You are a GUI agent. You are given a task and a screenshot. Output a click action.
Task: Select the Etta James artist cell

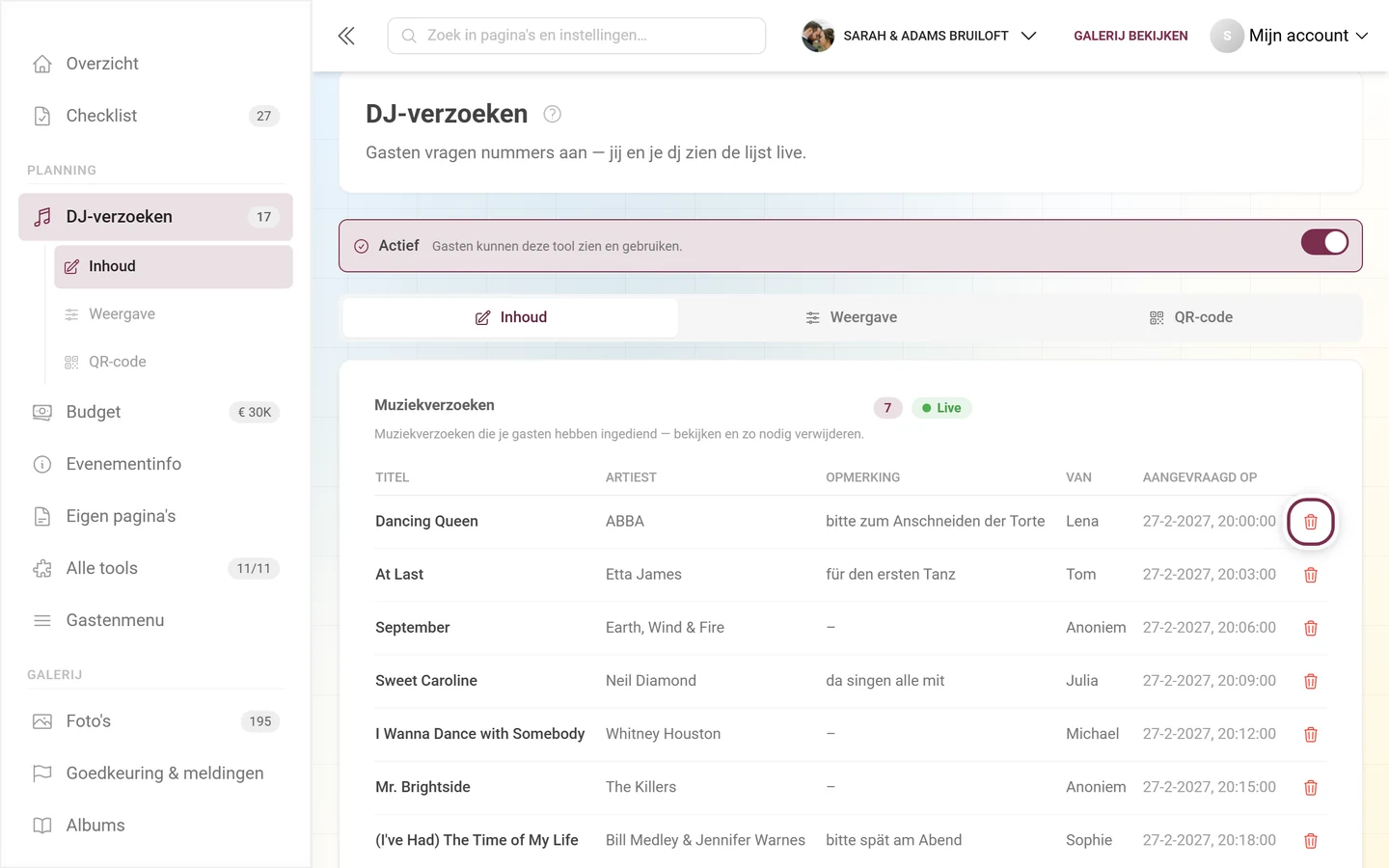click(x=643, y=575)
